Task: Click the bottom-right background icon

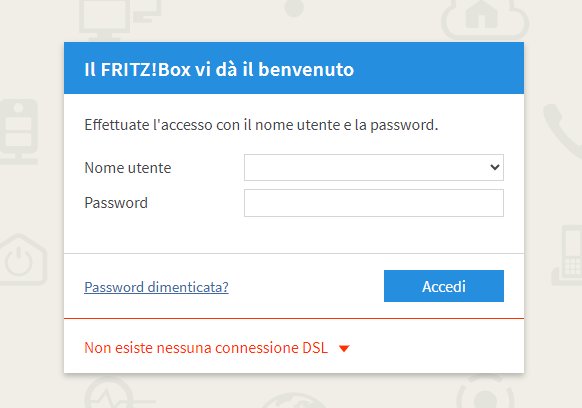Action: [x=485, y=392]
